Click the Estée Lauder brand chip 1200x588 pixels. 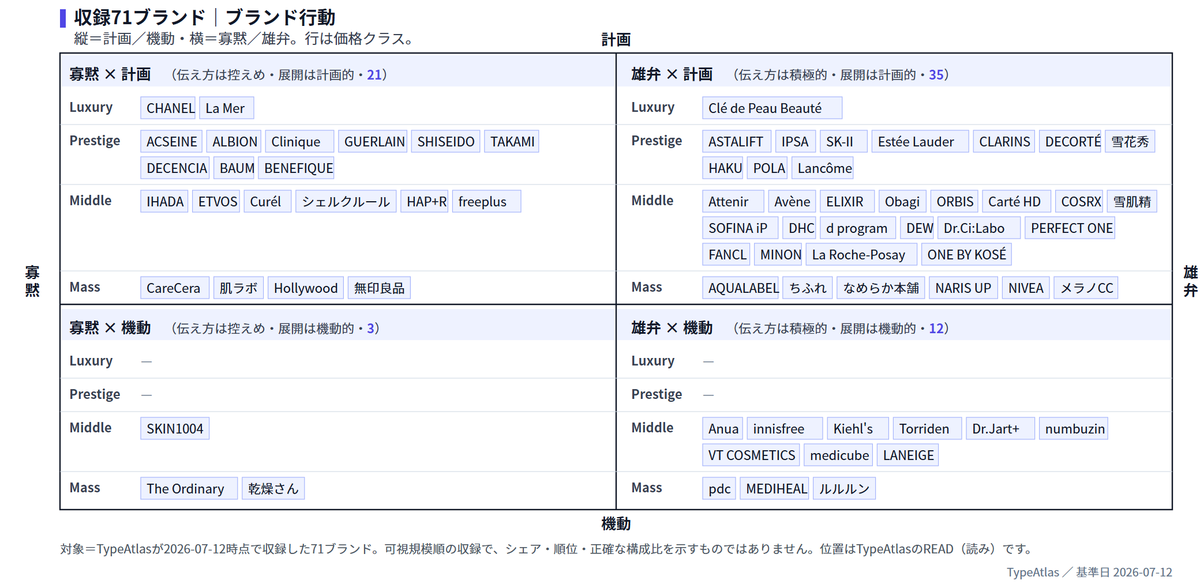(x=920, y=142)
